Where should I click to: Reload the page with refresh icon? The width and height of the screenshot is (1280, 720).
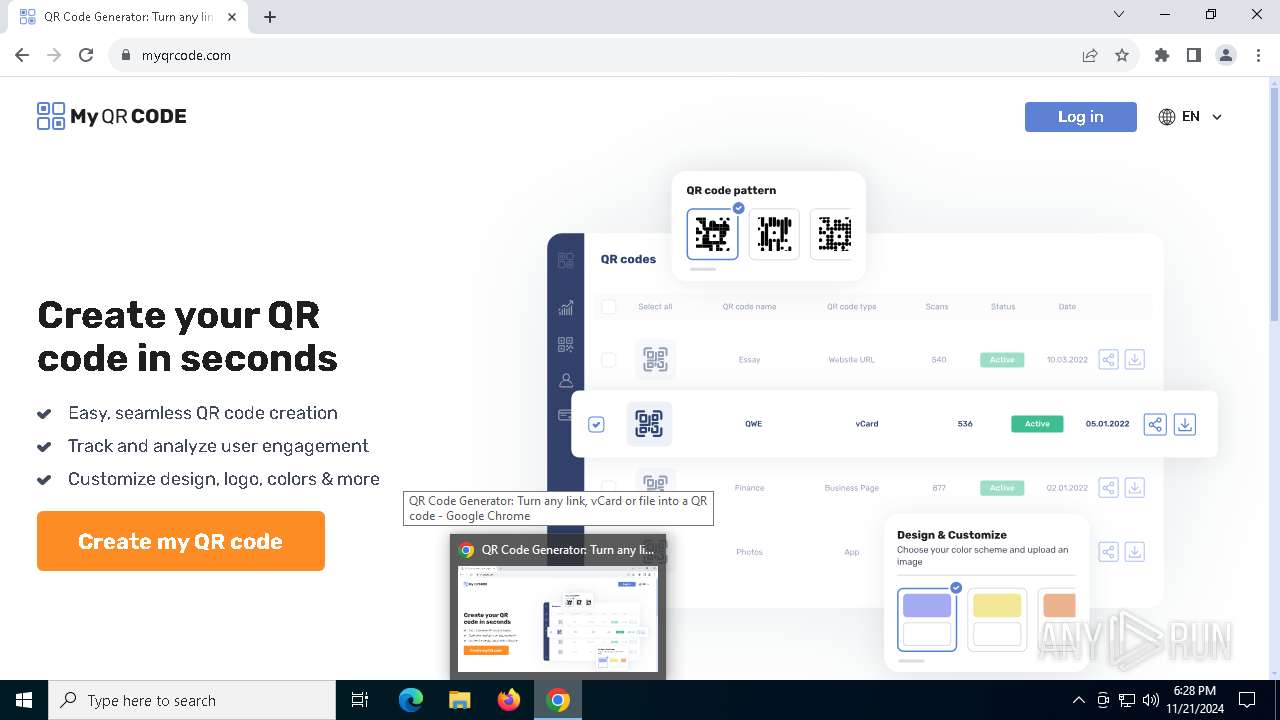[x=86, y=55]
